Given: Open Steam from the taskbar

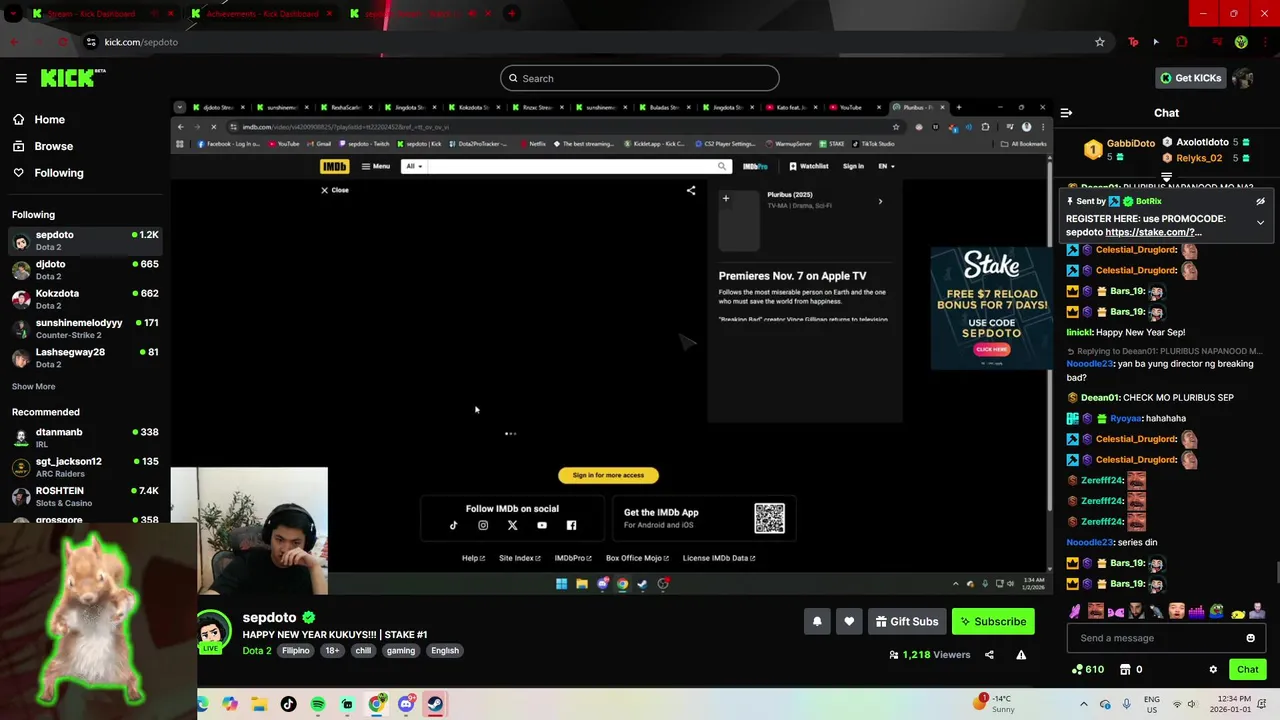Looking at the screenshot, I should (435, 704).
